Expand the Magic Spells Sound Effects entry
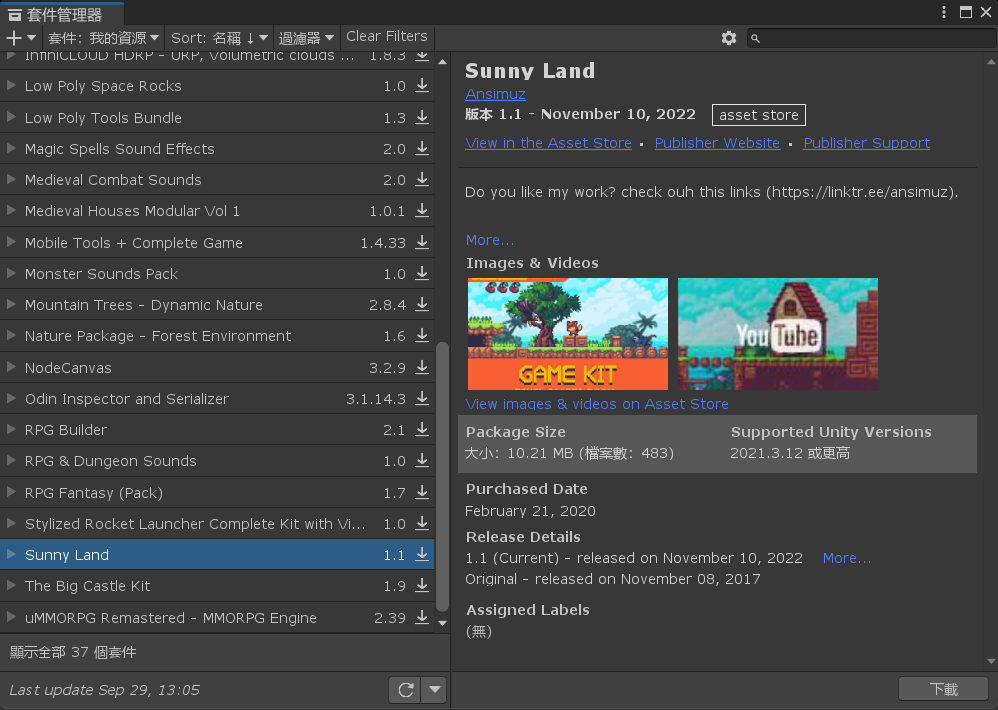 click(x=11, y=148)
